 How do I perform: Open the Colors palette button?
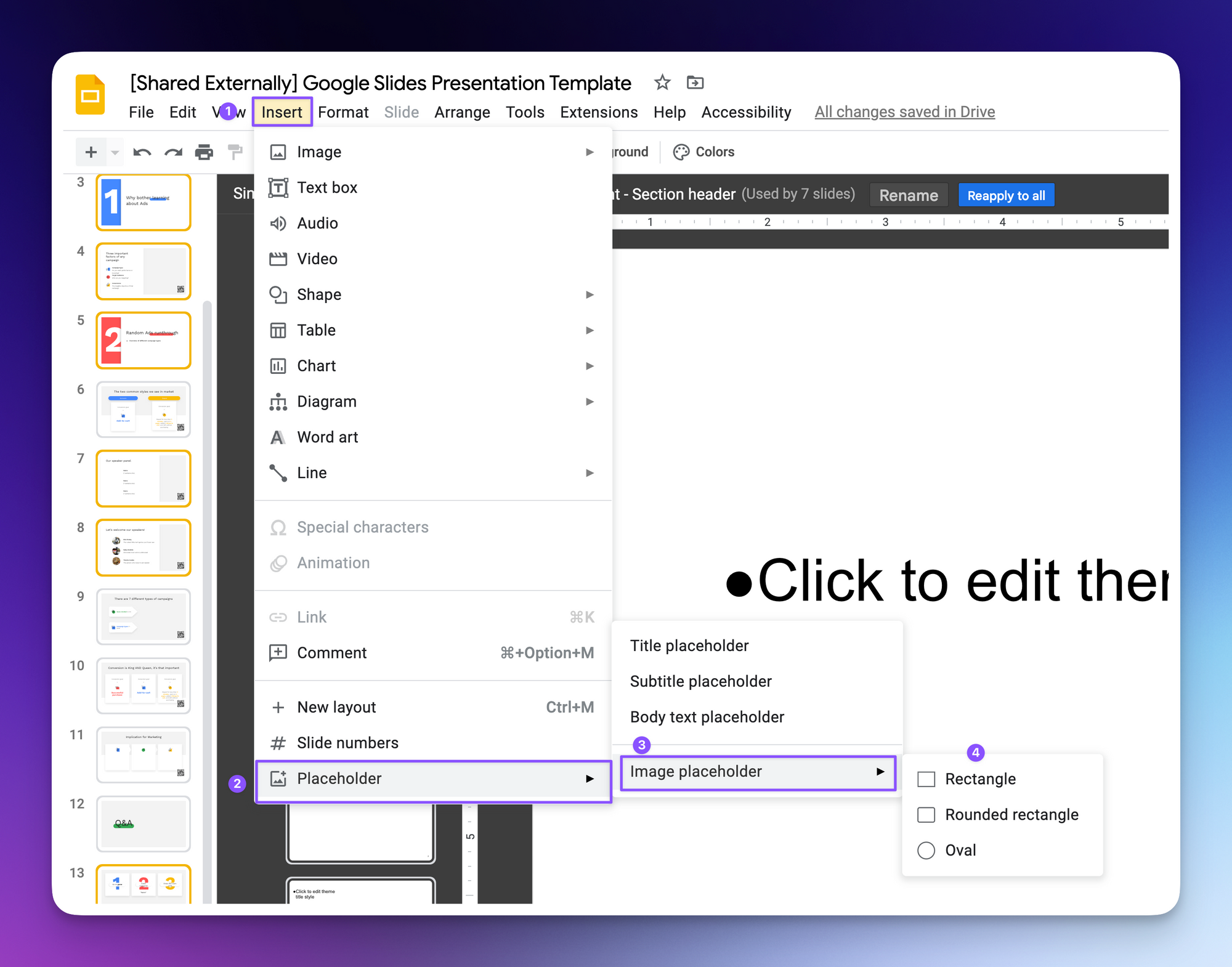[x=703, y=152]
